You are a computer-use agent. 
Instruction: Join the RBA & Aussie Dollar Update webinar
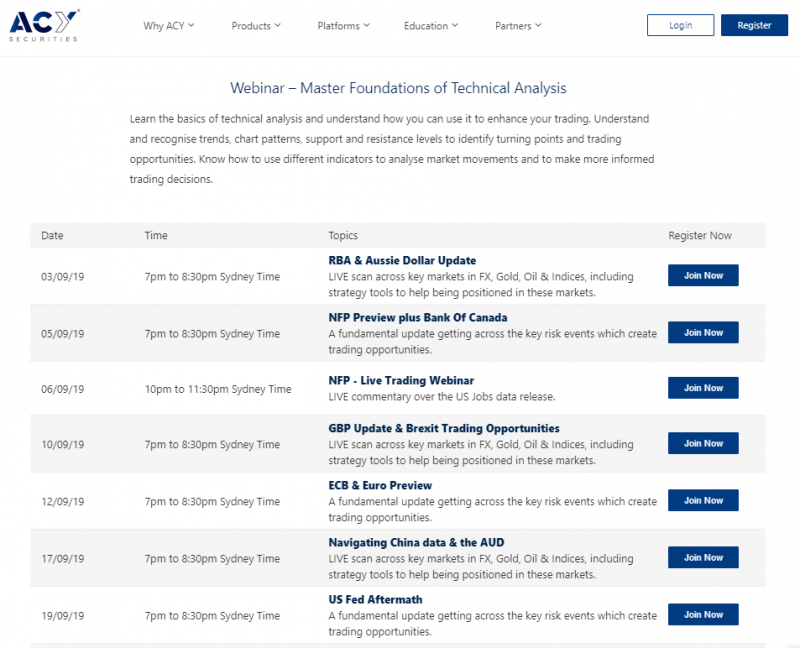click(x=703, y=276)
